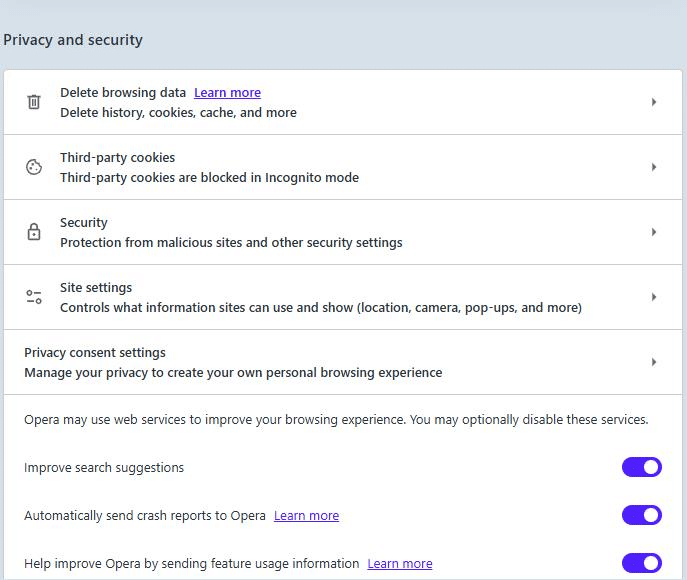Click the padlock icon next to Security
This screenshot has width=687, height=580.
click(x=34, y=232)
